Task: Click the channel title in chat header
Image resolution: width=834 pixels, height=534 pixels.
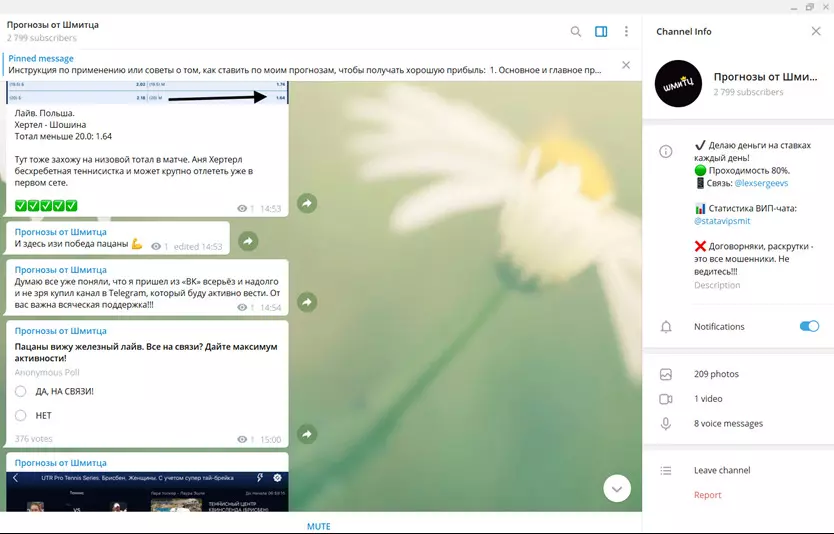Action: coord(53,24)
